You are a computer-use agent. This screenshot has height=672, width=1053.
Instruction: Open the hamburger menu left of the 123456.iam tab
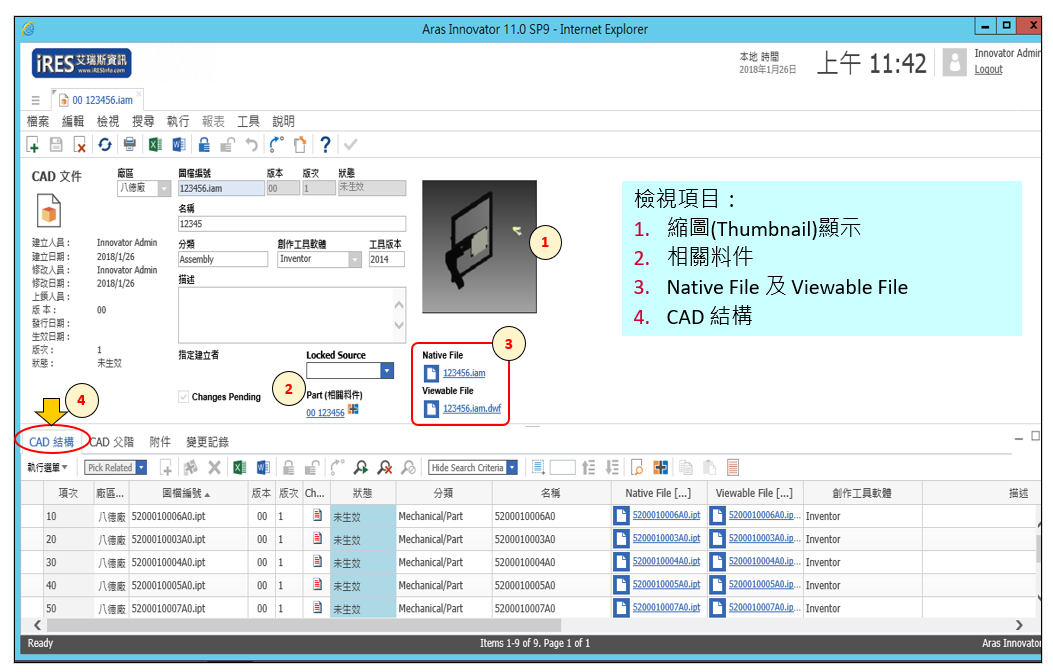[x=36, y=101]
